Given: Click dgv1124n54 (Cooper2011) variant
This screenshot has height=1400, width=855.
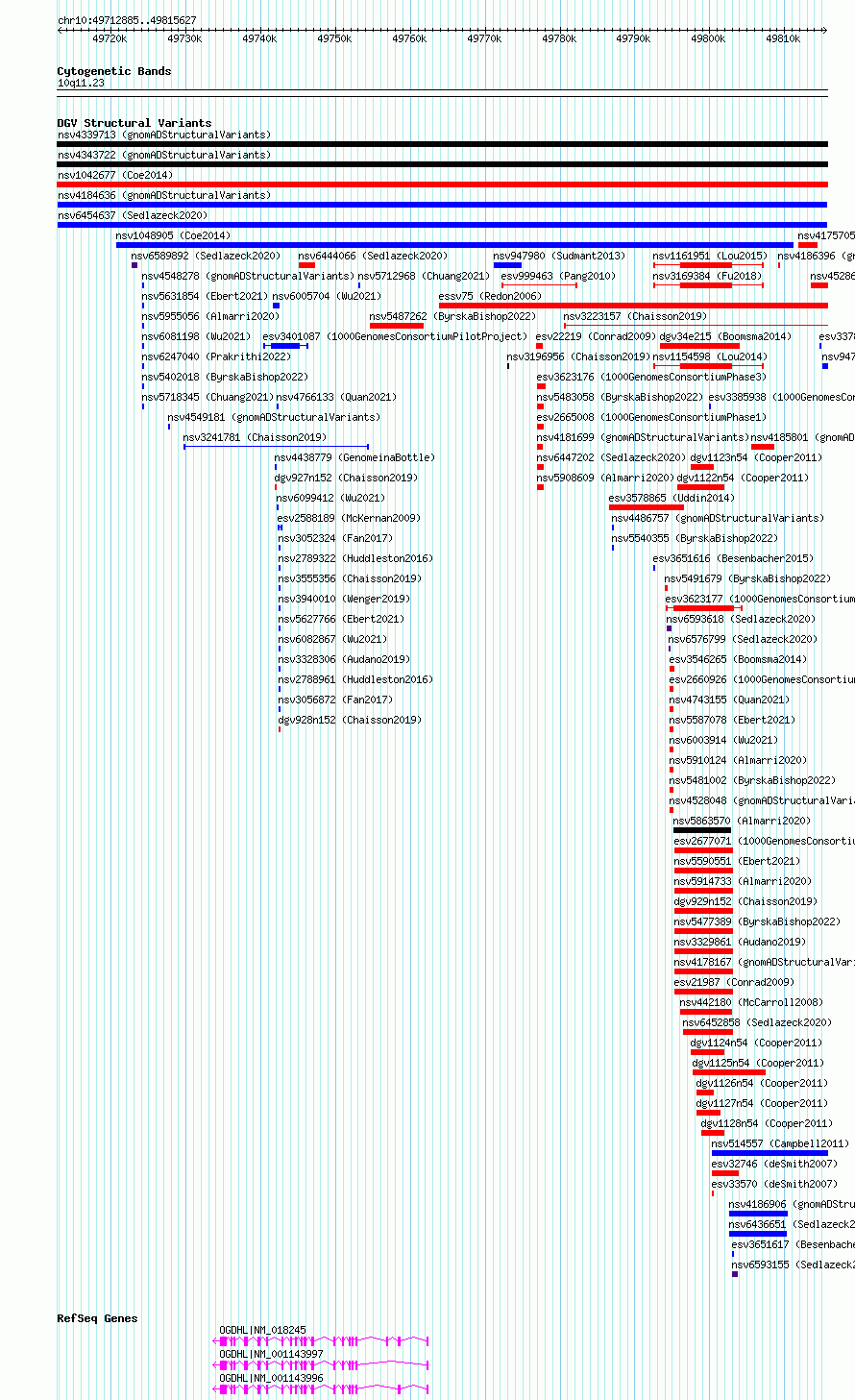Looking at the screenshot, I should (756, 1043).
